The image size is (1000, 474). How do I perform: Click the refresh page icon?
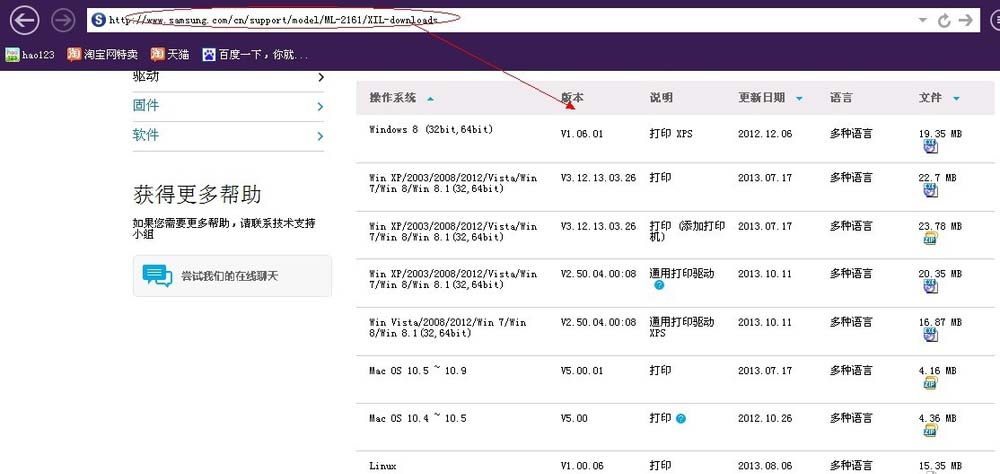(x=944, y=20)
